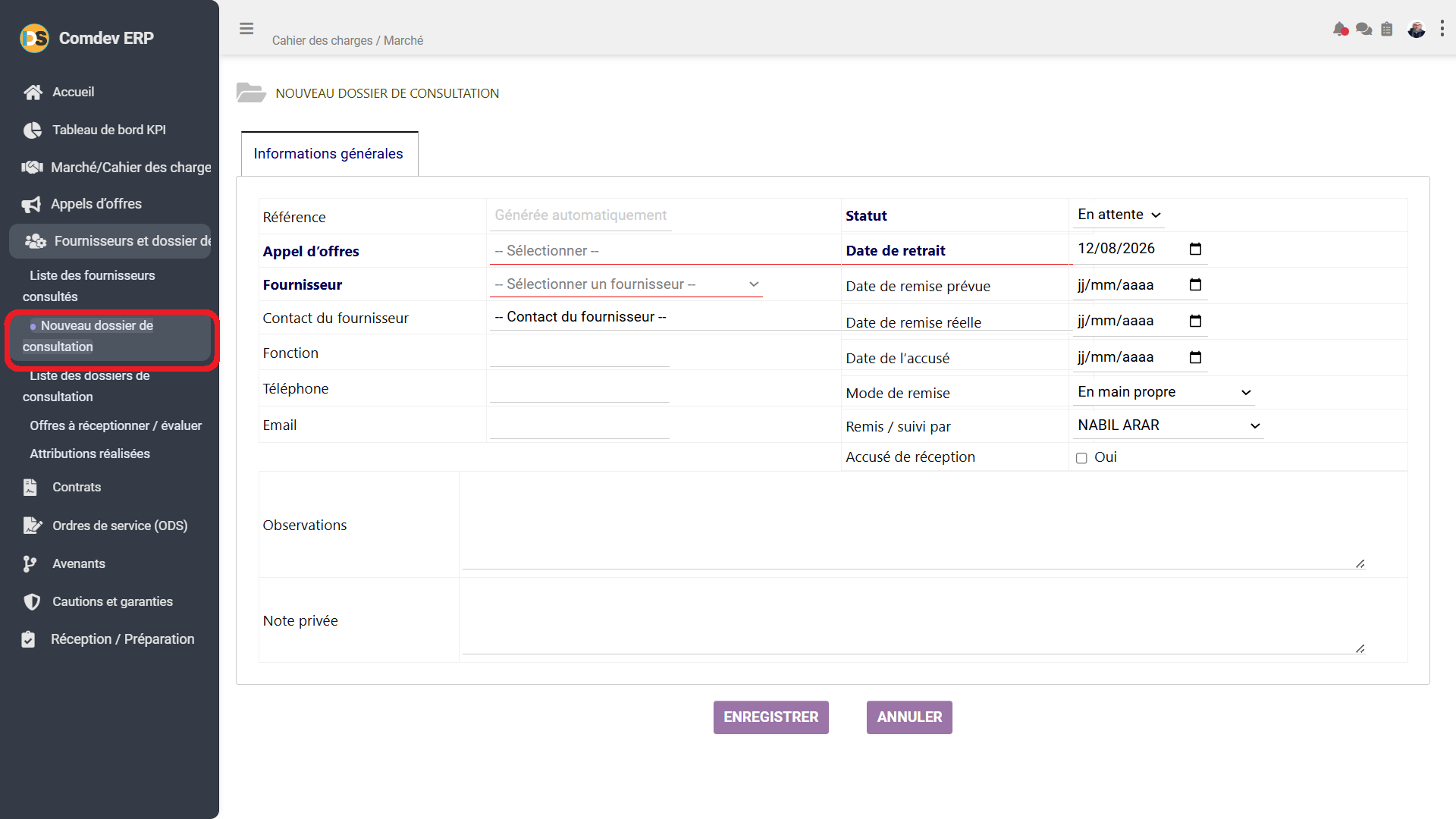Click the Référence input field
Viewport: 1456px width, 819px height.
point(581,216)
